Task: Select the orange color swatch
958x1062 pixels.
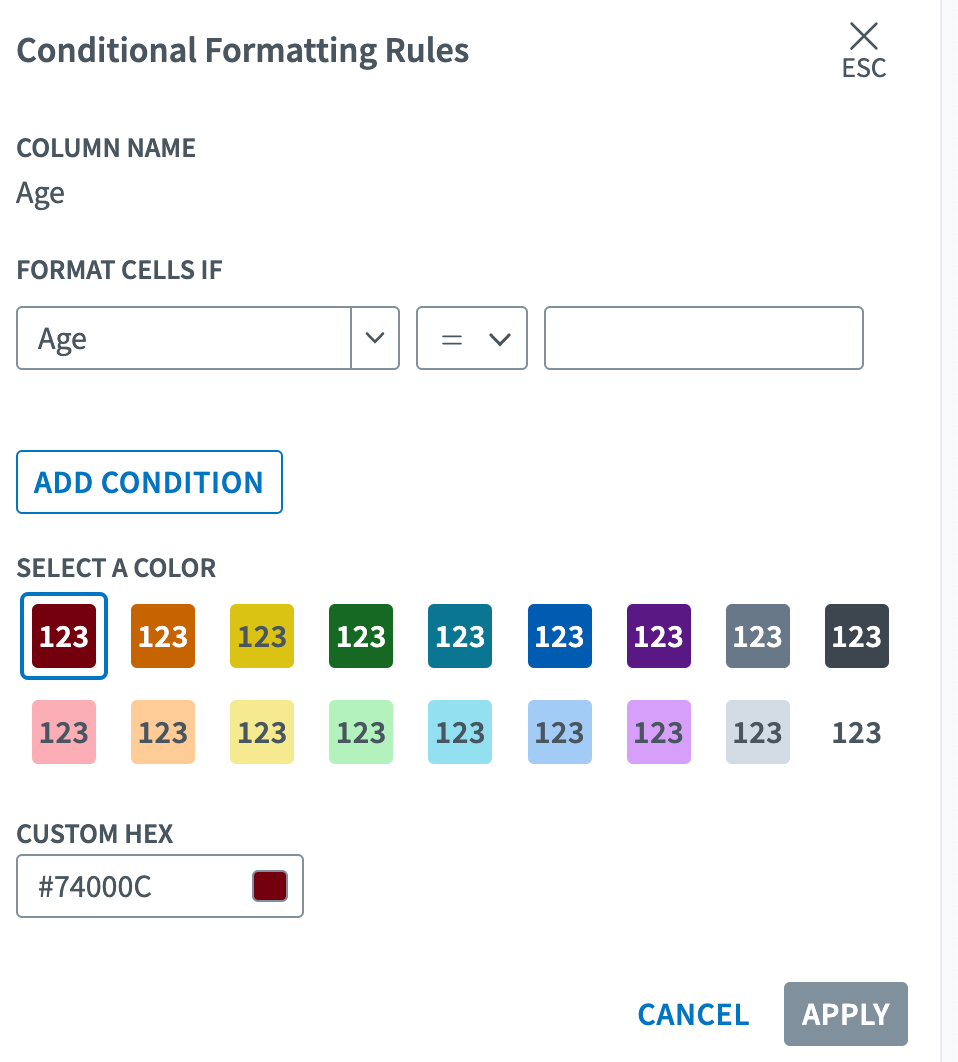Action: pyautogui.click(x=163, y=636)
